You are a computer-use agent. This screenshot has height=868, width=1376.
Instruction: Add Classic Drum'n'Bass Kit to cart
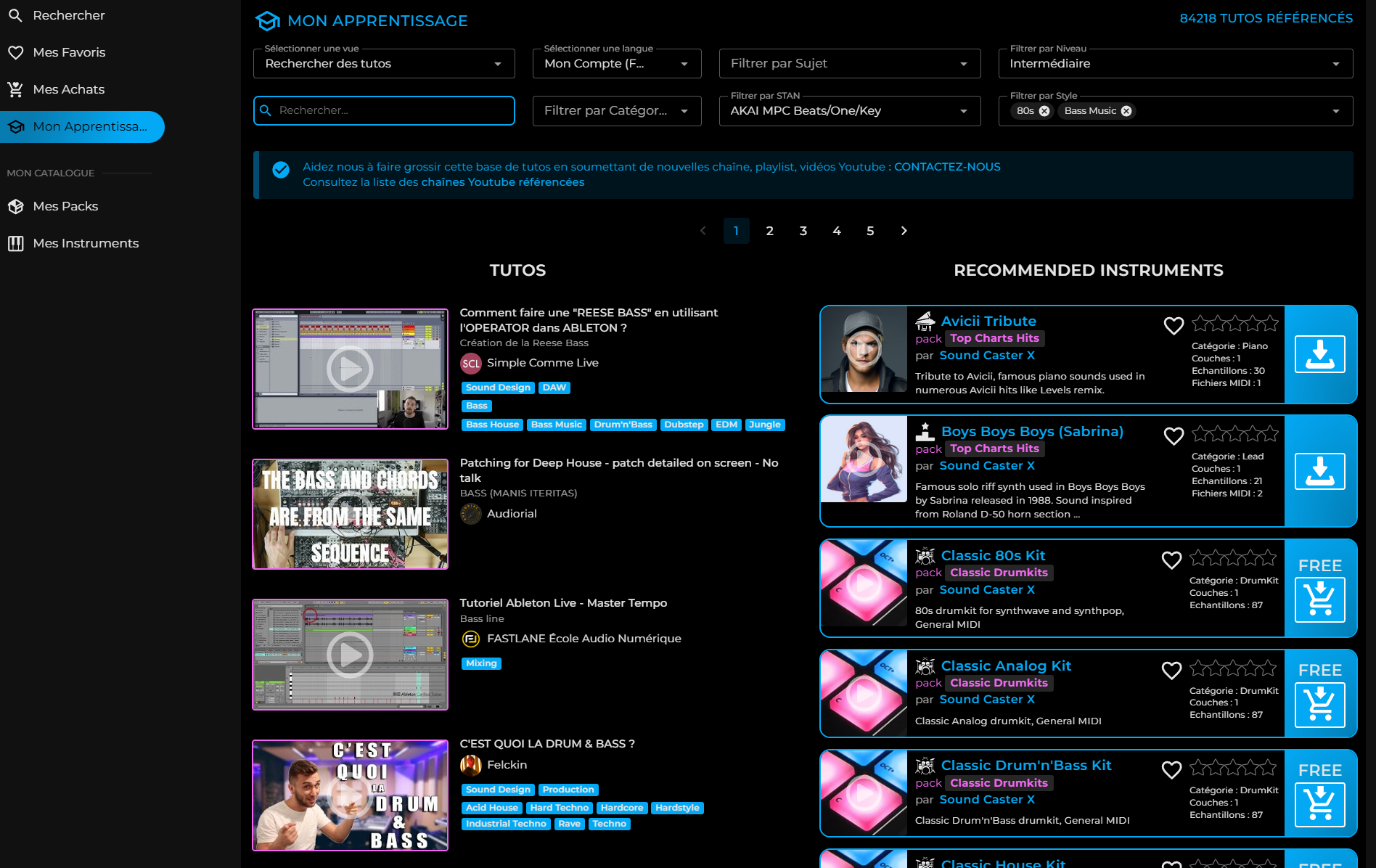(x=1320, y=804)
